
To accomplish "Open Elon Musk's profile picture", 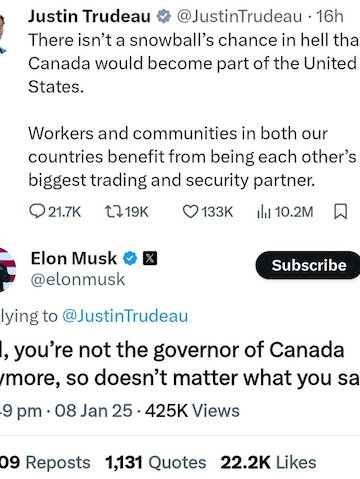I will pyautogui.click(x=7, y=269).
